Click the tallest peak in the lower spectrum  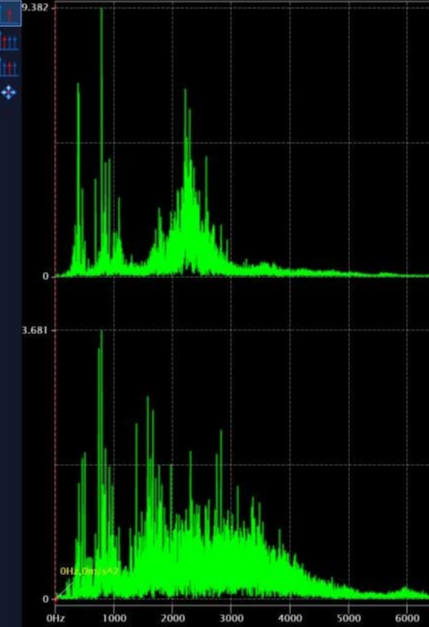[x=102, y=333]
